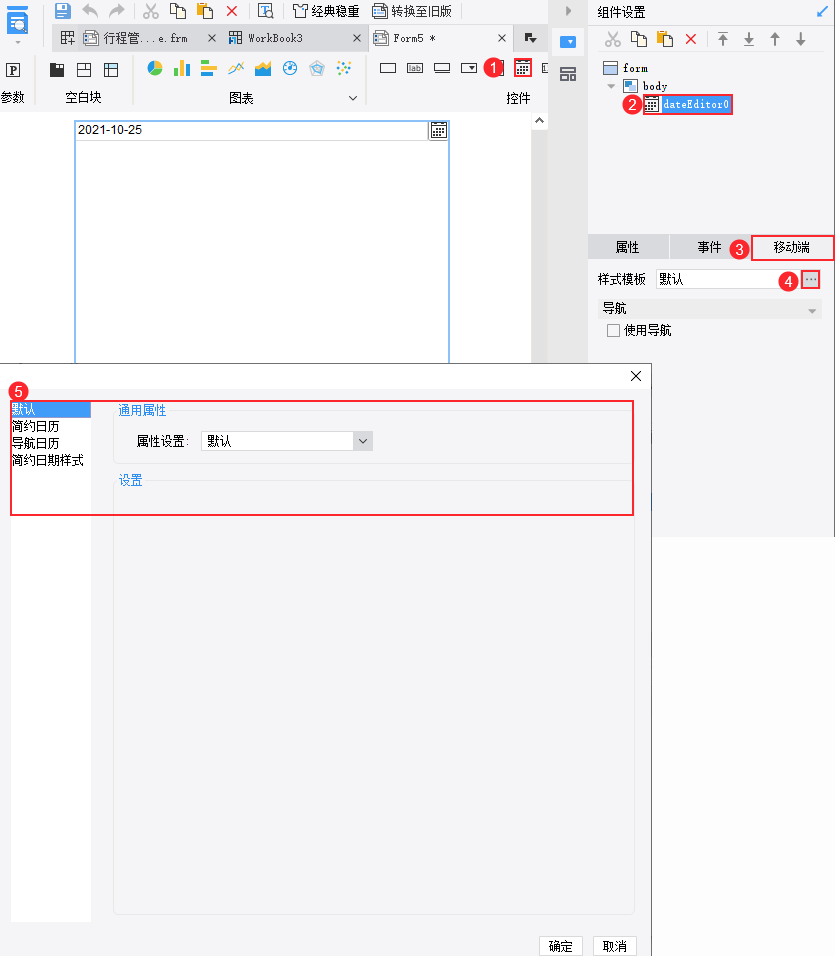The height and width of the screenshot is (956, 835).
Task: Click the 确定 button
Action: (561, 946)
